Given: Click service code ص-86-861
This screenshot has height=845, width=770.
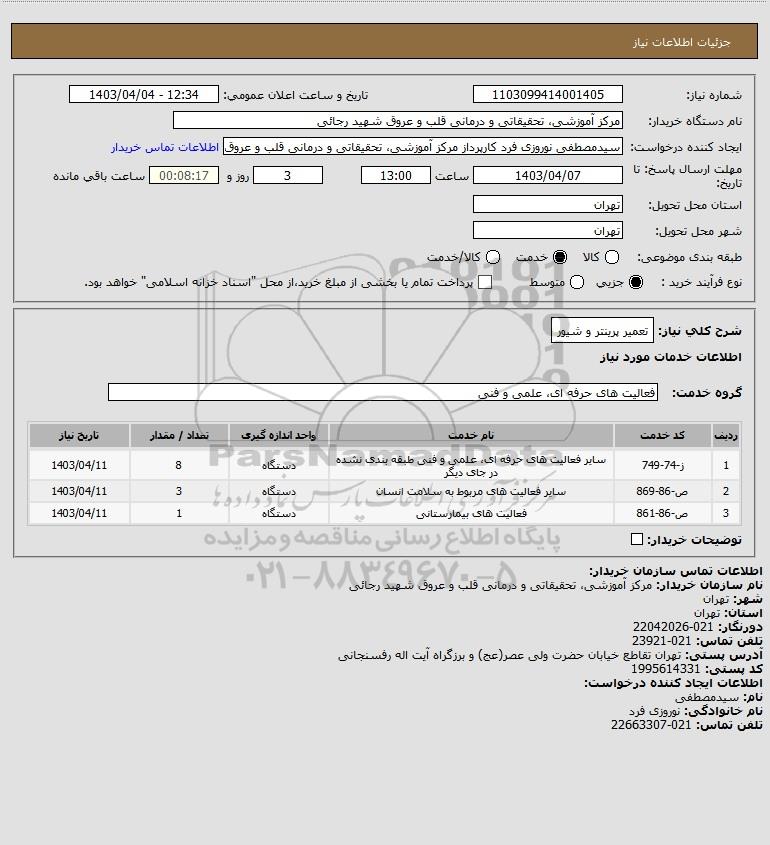Looking at the screenshot, I should [662, 513].
